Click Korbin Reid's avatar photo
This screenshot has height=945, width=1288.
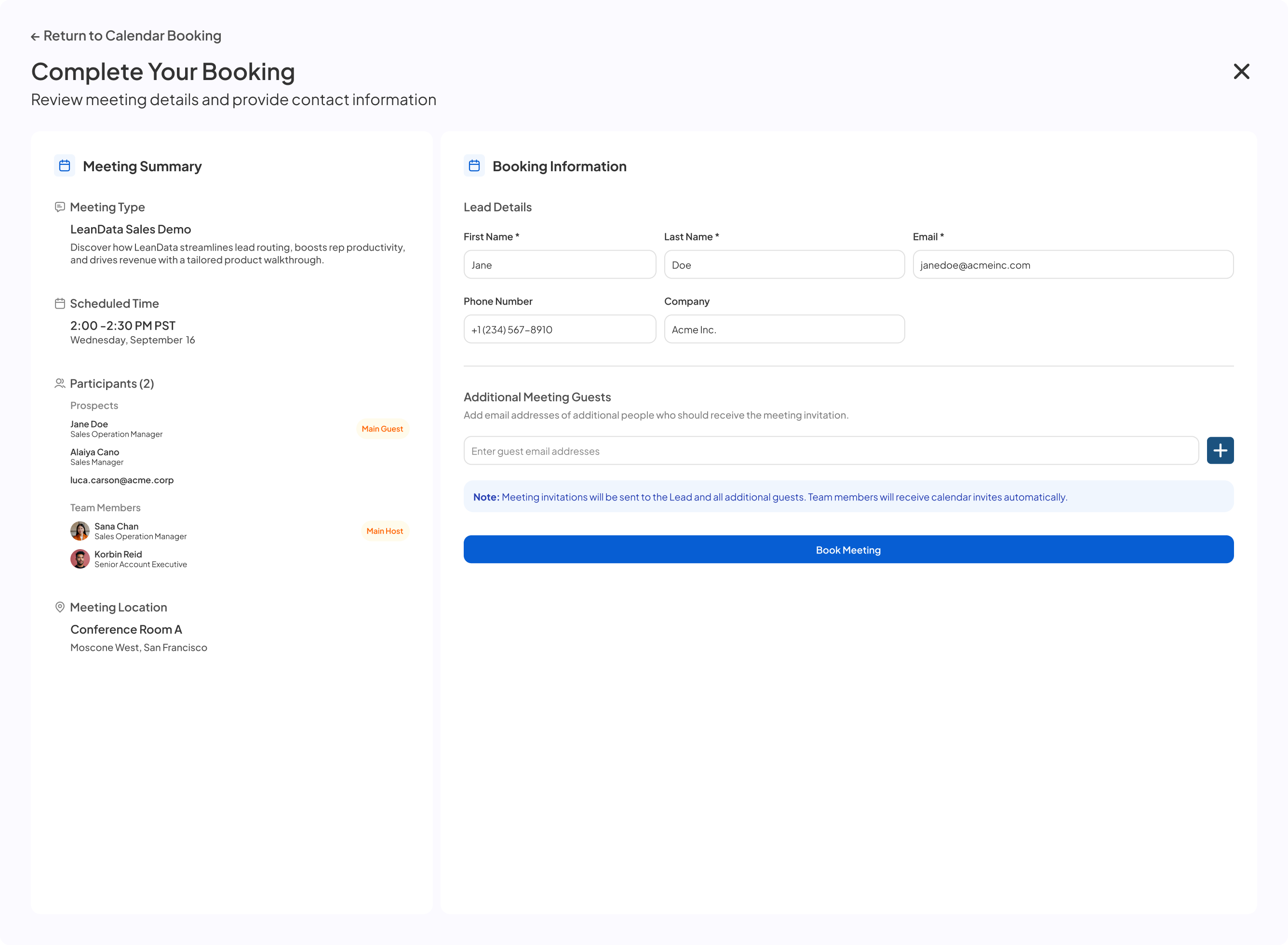coord(80,559)
